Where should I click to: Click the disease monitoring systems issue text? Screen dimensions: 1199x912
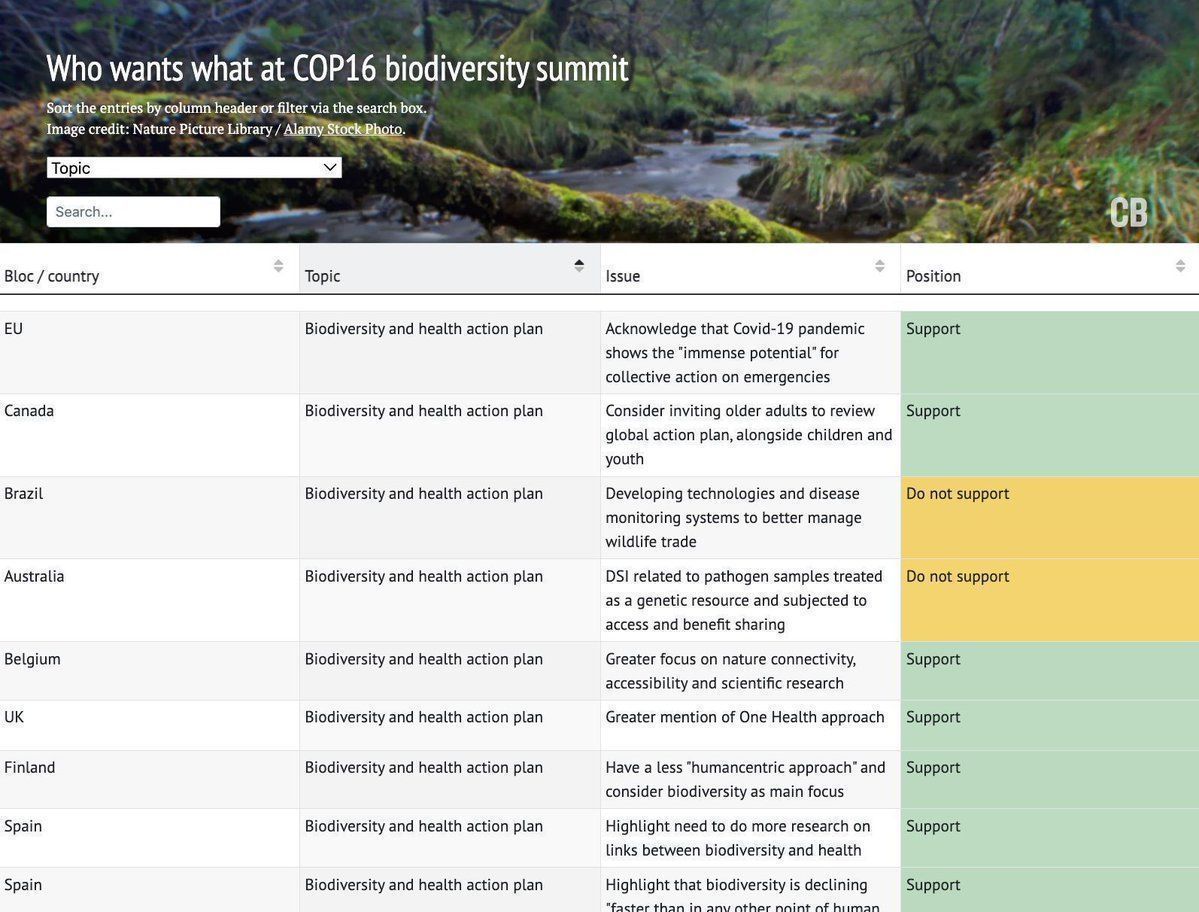[x=733, y=518]
